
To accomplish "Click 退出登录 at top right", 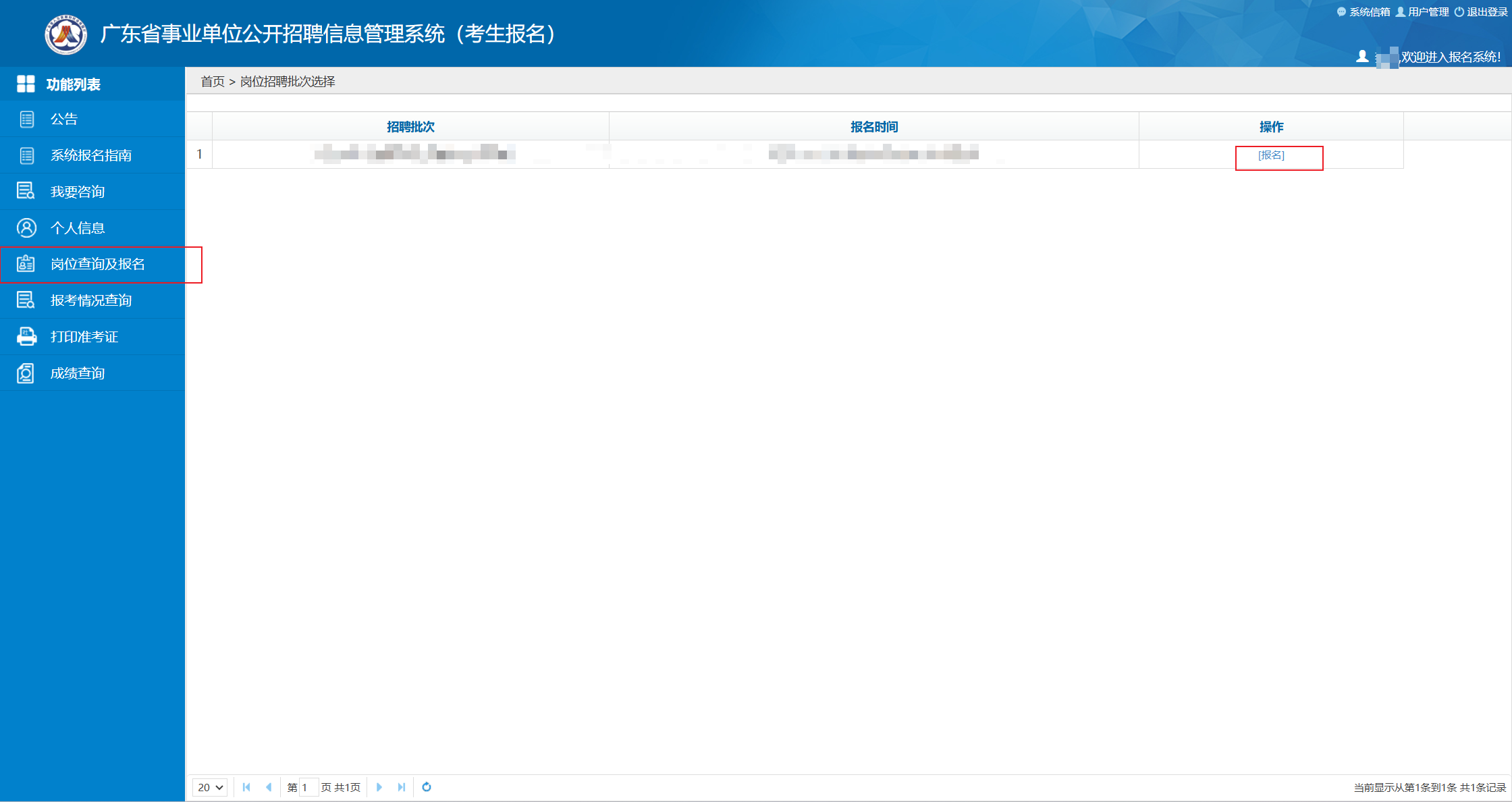I will click(x=1487, y=12).
